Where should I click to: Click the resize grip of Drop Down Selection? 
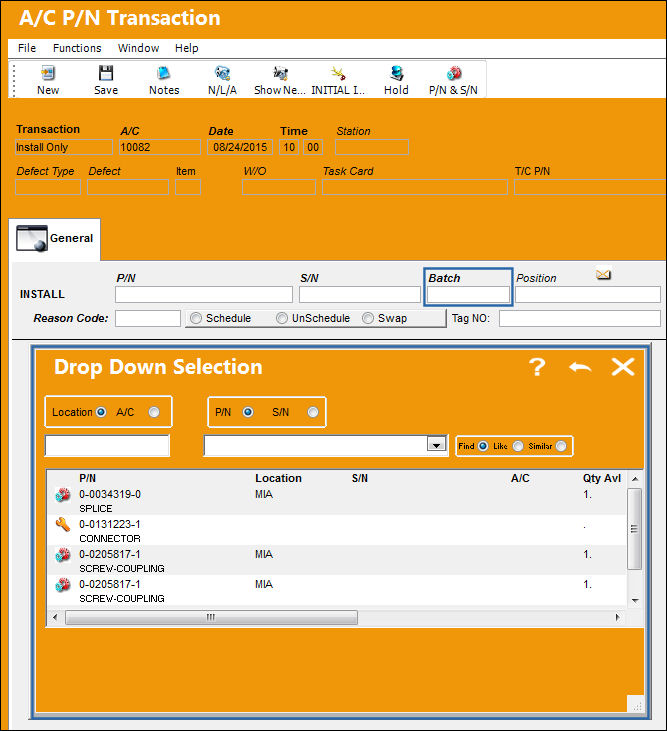[636, 705]
